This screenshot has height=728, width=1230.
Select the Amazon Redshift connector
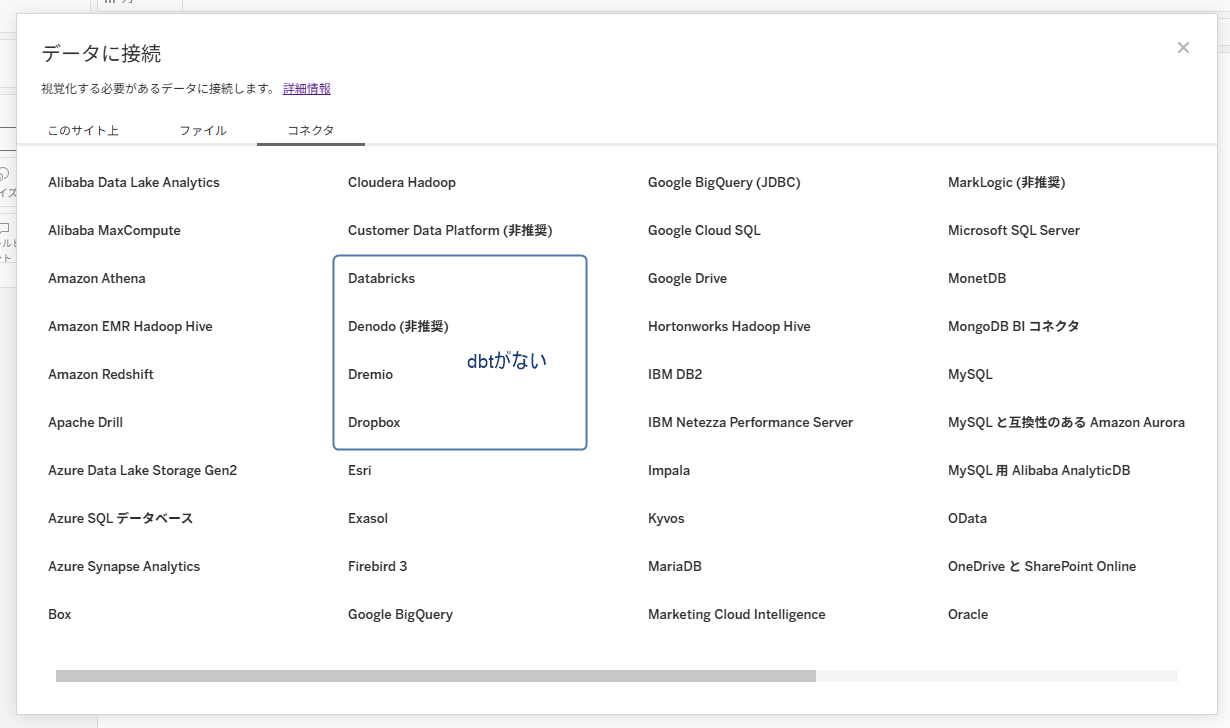click(x=101, y=375)
